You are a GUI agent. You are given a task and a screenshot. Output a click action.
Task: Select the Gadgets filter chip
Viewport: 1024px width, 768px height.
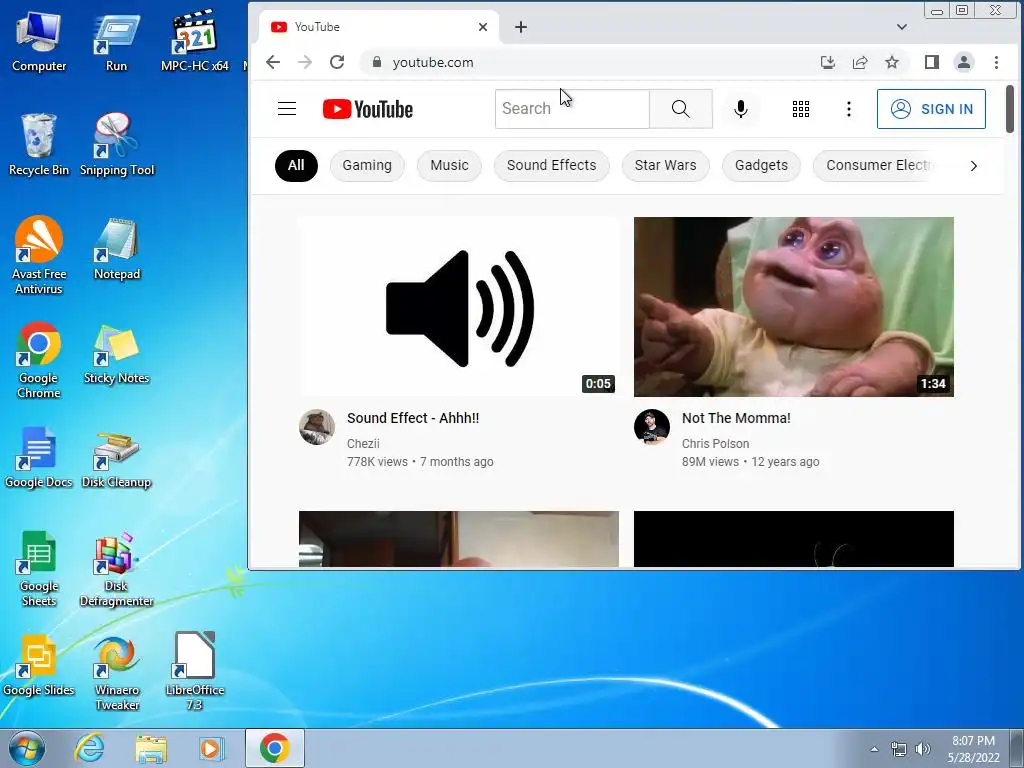click(x=761, y=165)
